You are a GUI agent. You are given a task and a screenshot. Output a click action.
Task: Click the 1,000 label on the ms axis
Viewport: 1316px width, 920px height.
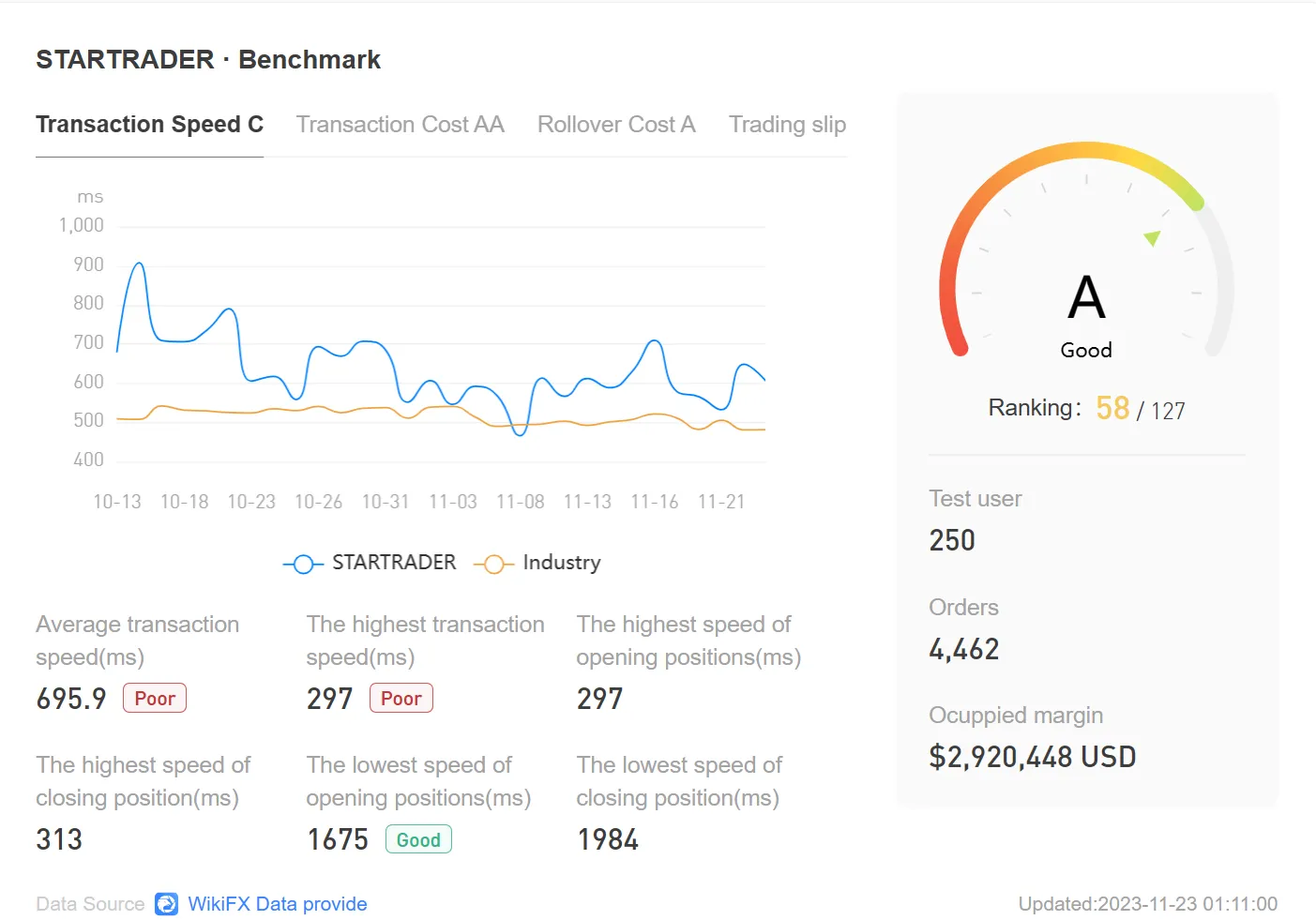[82, 225]
